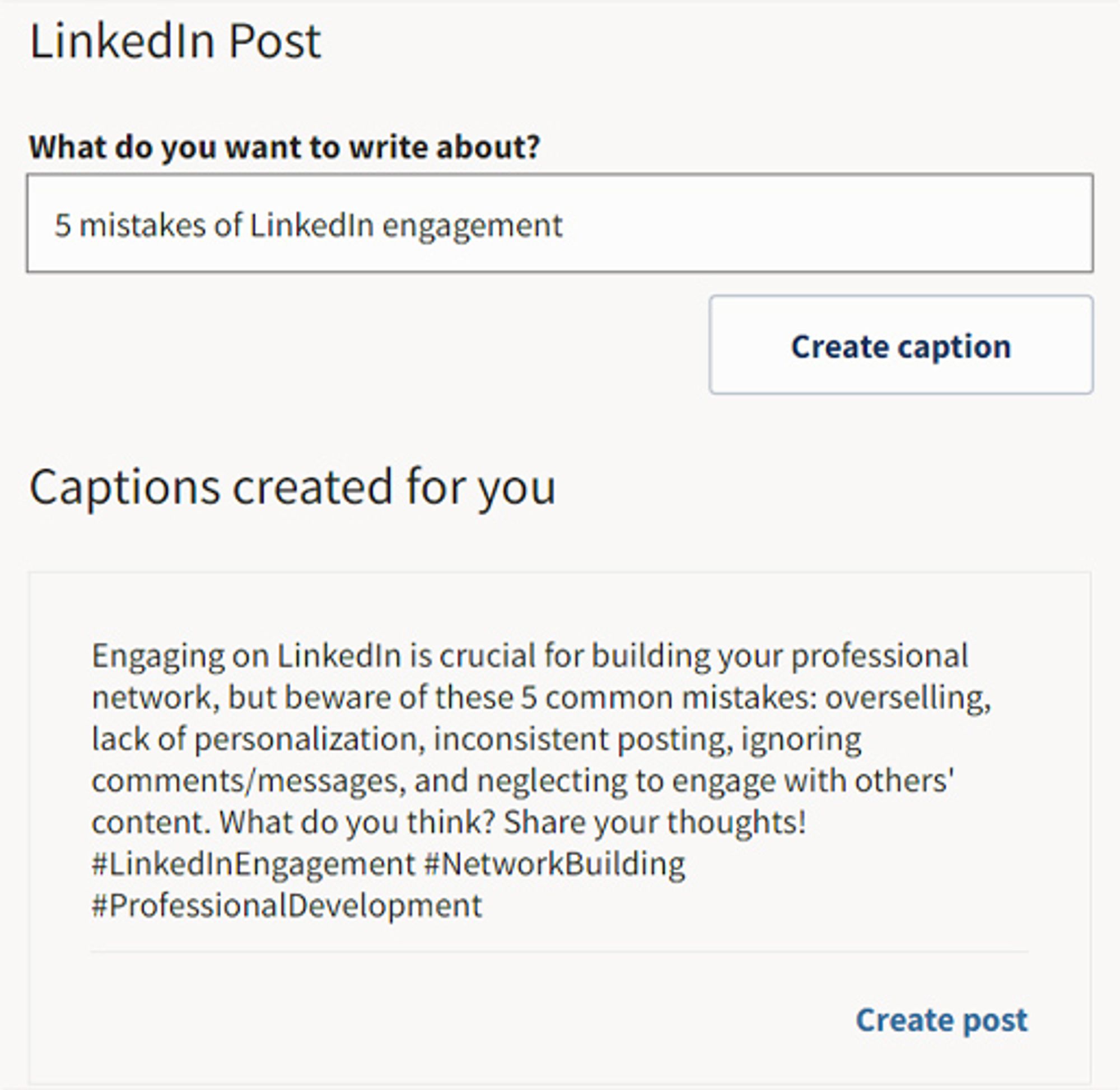Screen dimensions: 1120x1090
Task: Click the 'LinkedIn Post' heading
Action: click(175, 41)
